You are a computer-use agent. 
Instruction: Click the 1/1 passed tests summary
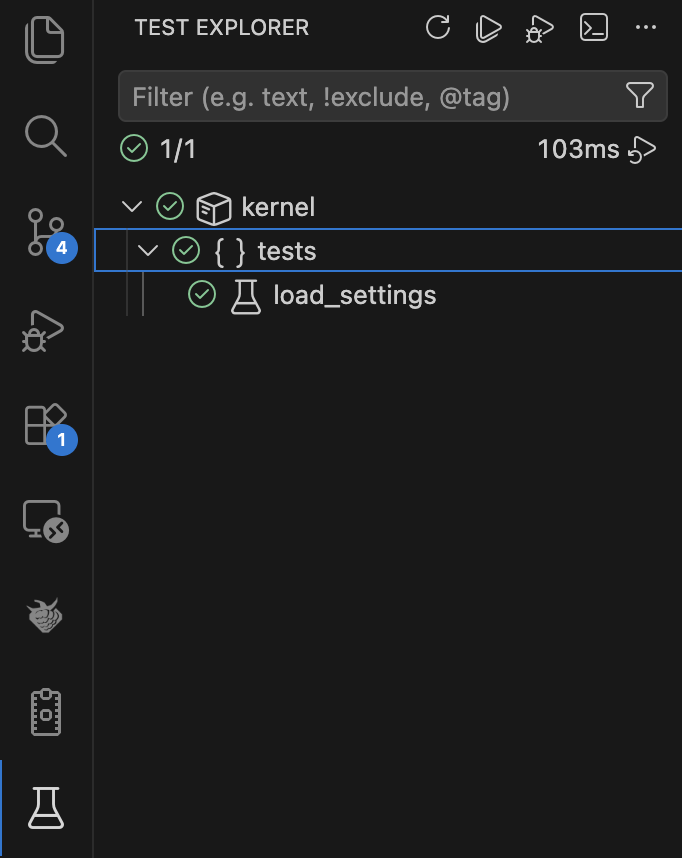(177, 150)
